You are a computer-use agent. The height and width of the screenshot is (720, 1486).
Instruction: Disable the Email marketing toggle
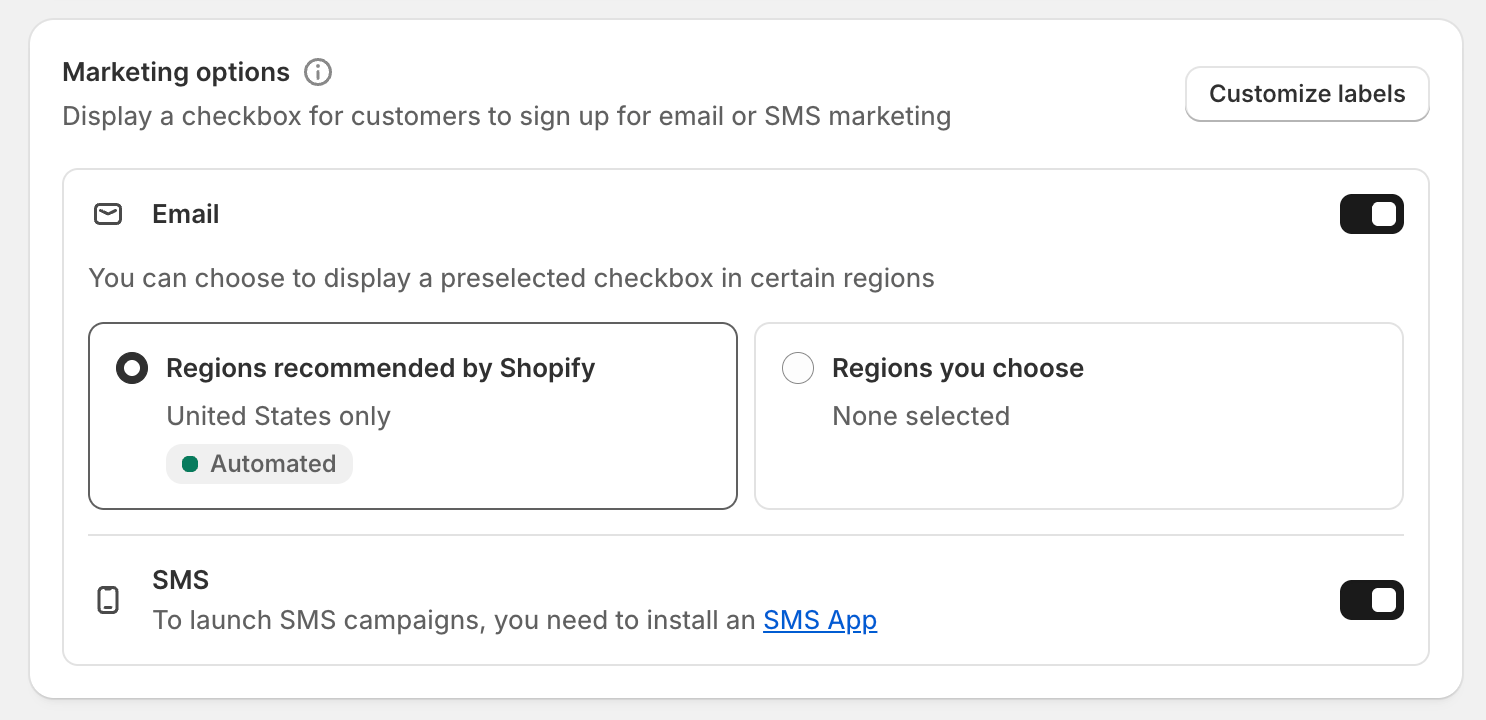1371,214
